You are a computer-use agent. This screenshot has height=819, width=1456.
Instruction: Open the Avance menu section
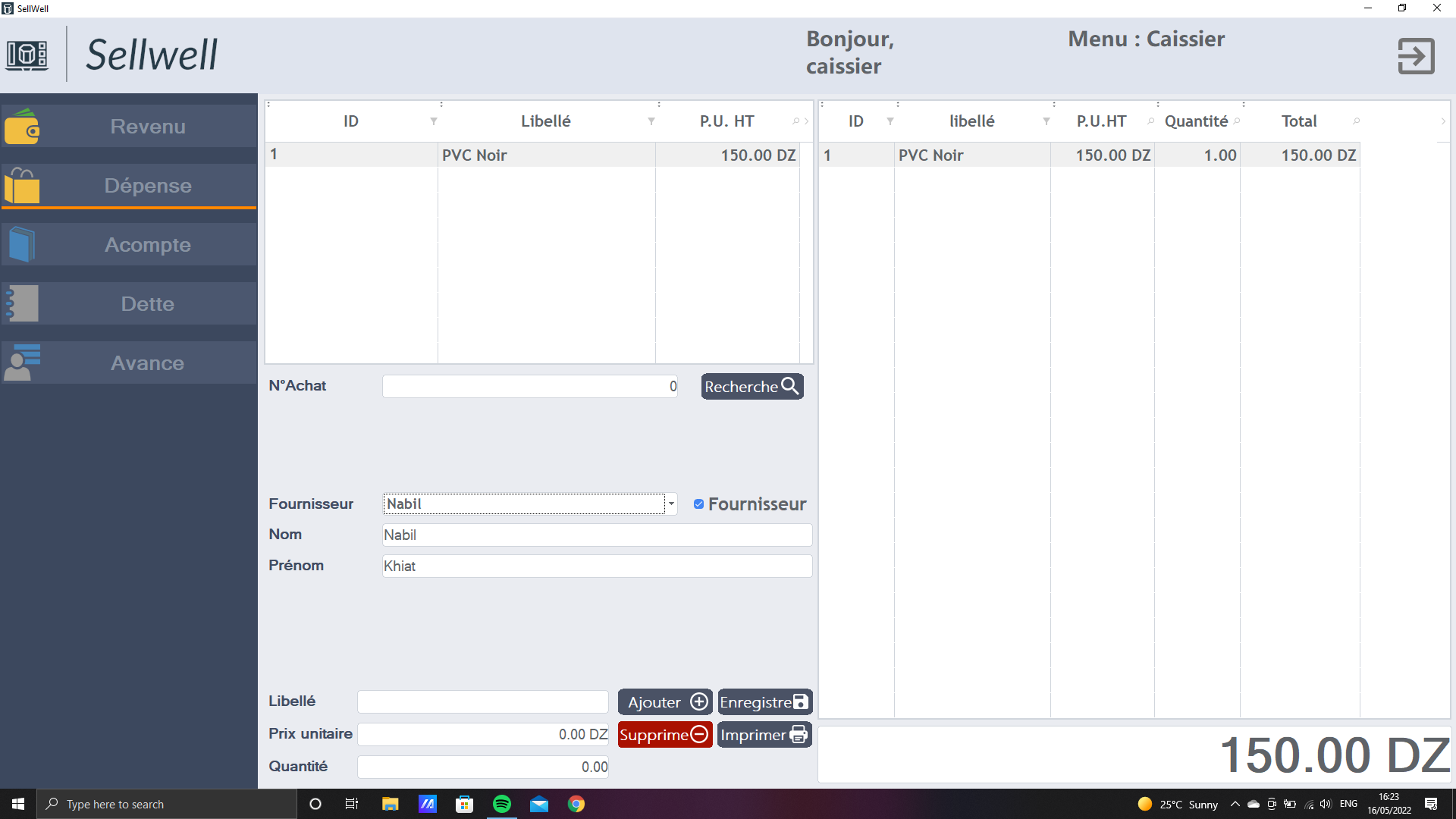point(129,362)
